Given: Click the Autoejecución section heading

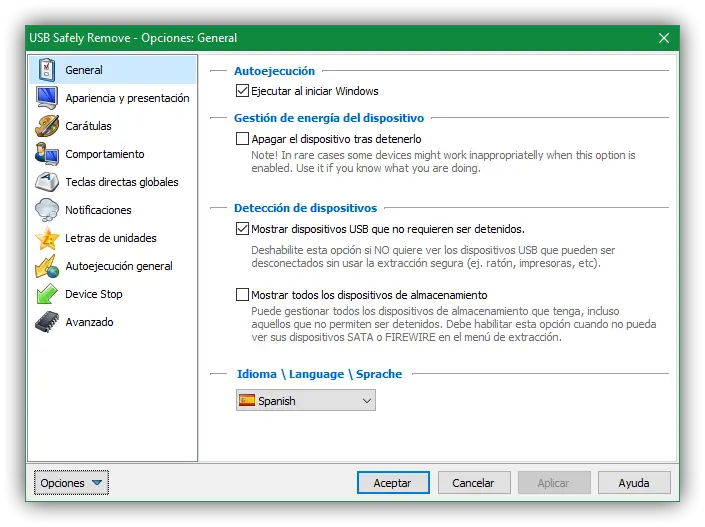Looking at the screenshot, I should (274, 71).
